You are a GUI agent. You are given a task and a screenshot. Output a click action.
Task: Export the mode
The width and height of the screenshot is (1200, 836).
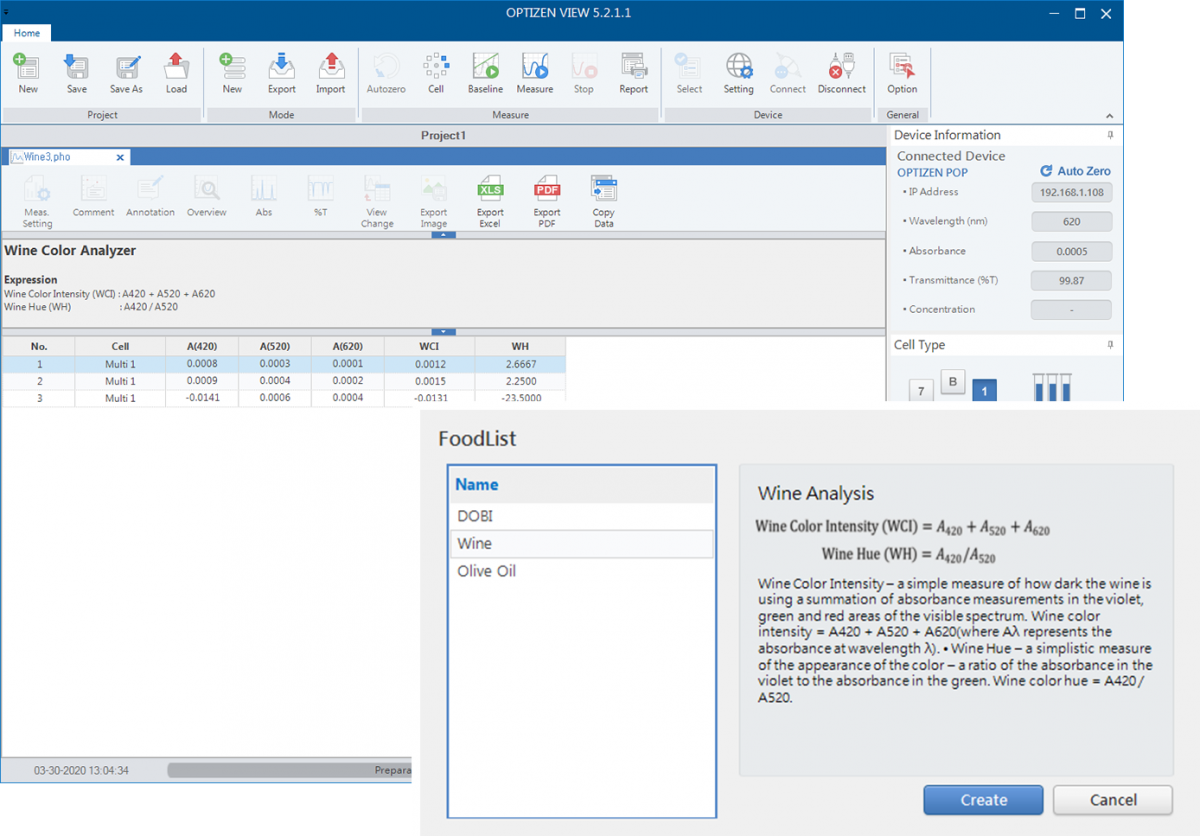282,74
